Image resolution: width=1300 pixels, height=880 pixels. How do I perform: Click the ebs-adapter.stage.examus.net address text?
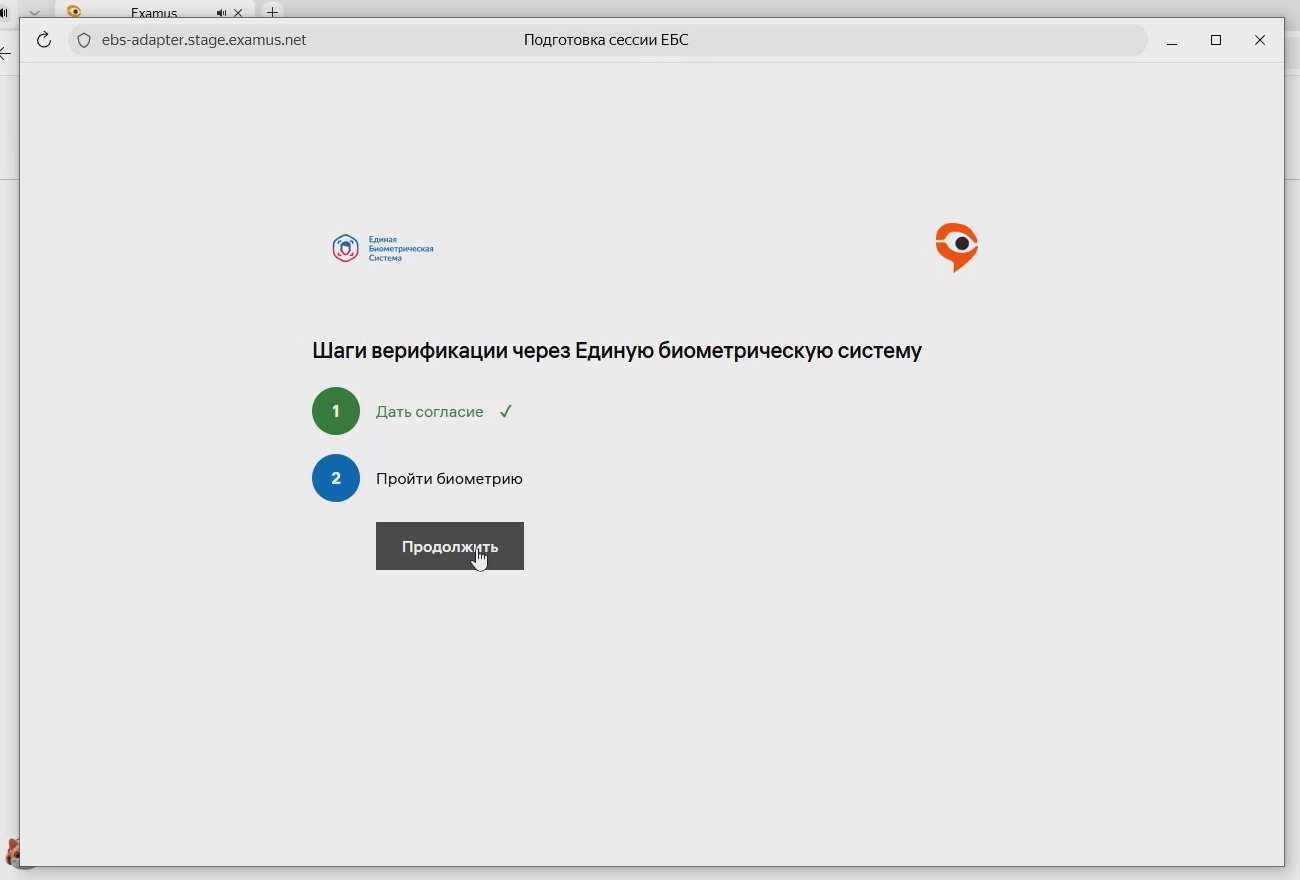point(204,40)
